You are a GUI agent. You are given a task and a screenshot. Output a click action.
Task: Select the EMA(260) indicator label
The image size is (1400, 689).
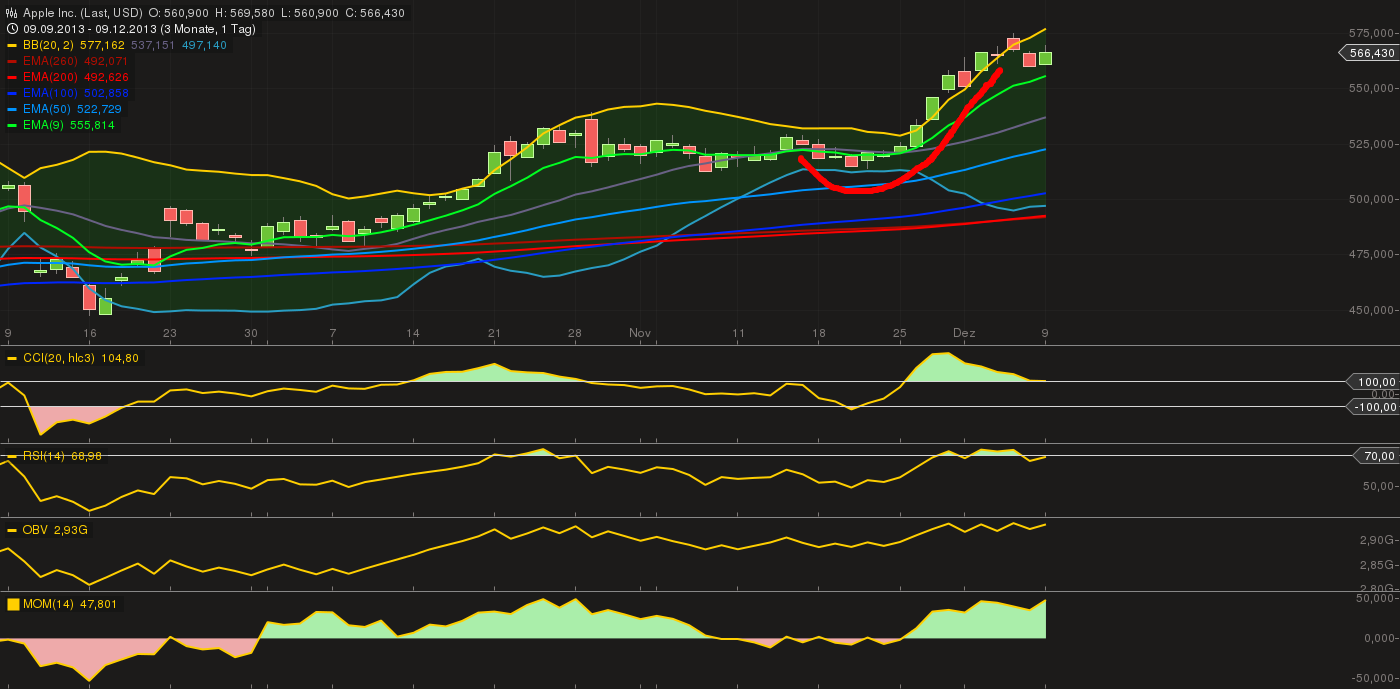pyautogui.click(x=51, y=61)
